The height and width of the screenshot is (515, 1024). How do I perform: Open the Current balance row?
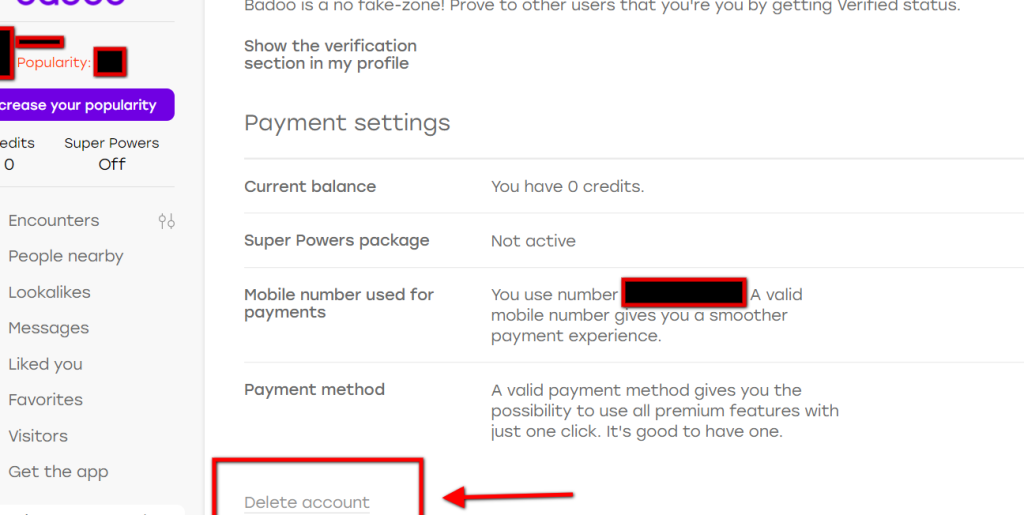click(x=310, y=187)
